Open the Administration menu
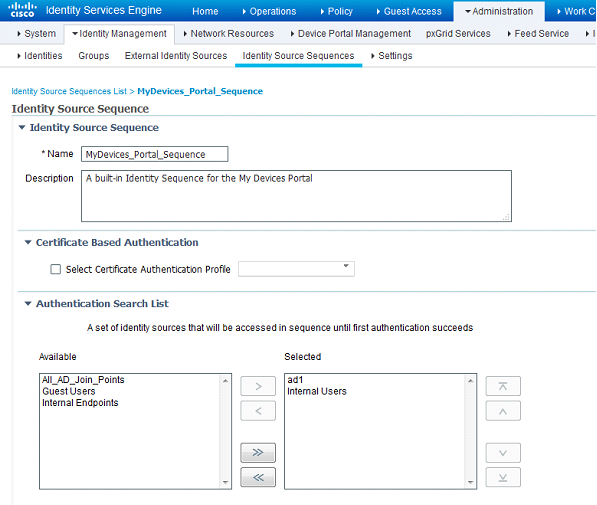The height and width of the screenshot is (505, 597). pyautogui.click(x=499, y=11)
